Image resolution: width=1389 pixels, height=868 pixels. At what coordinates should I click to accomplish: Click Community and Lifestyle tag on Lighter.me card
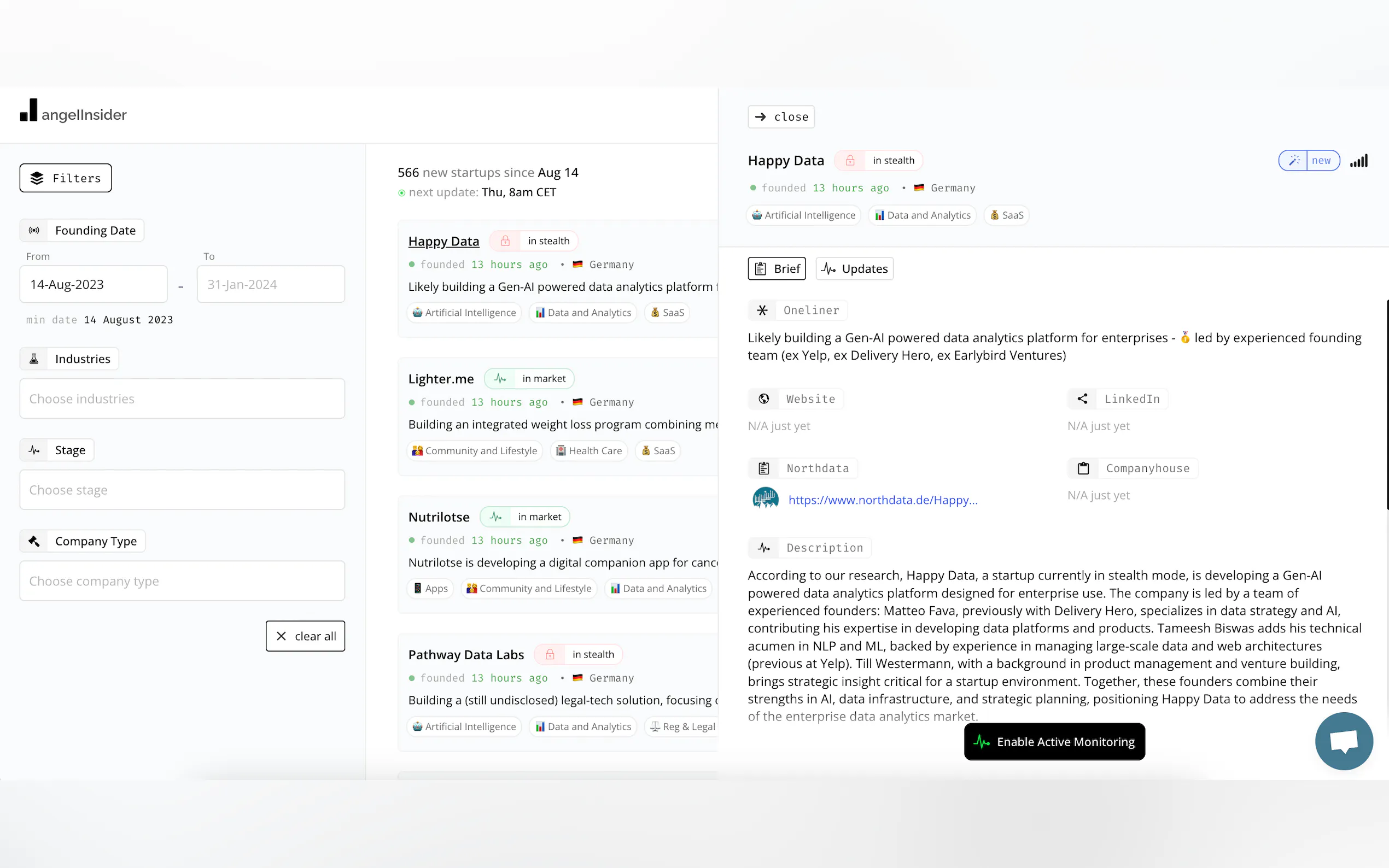pos(475,450)
